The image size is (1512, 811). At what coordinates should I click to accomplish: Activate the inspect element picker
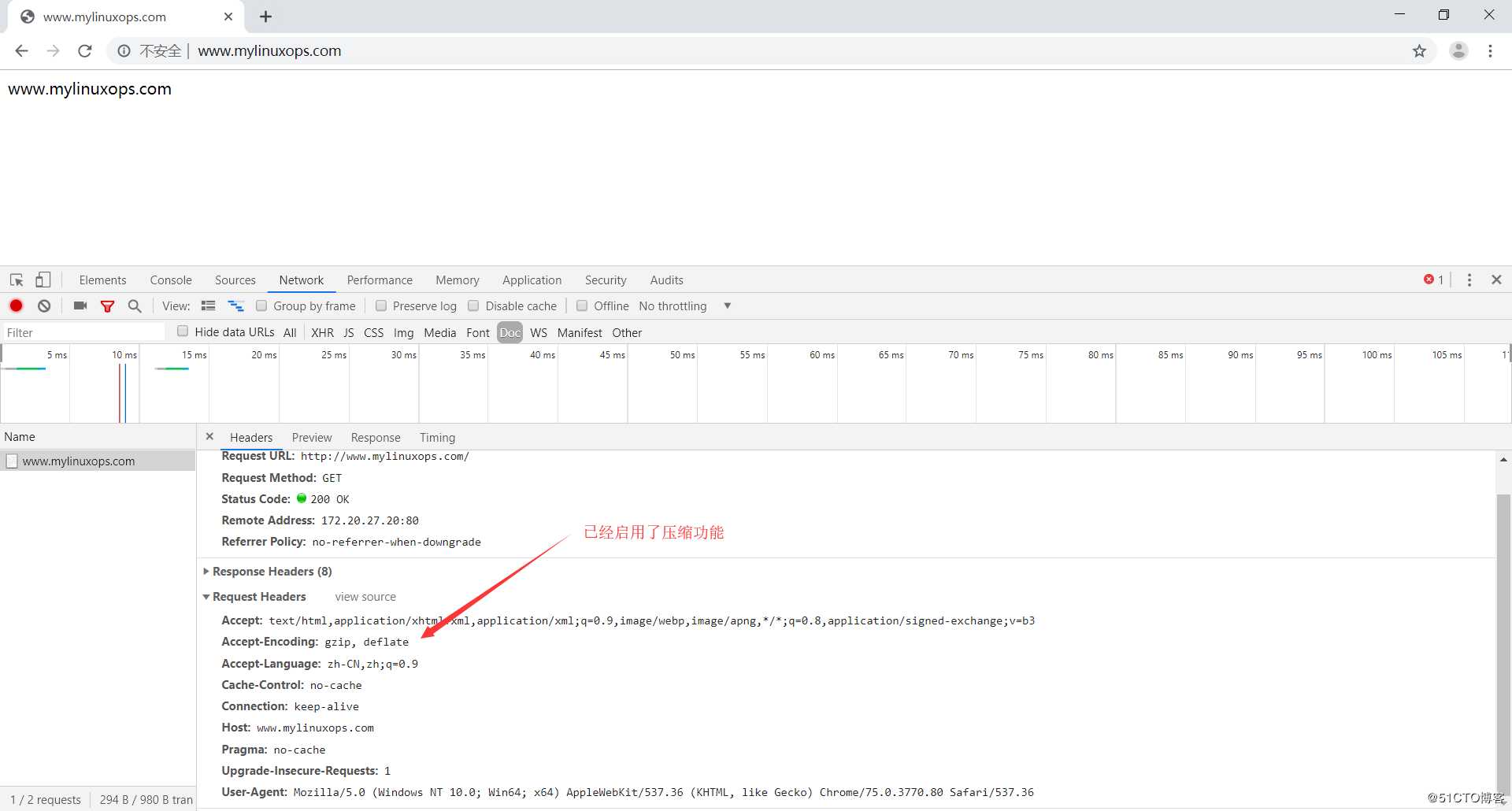[x=17, y=280]
